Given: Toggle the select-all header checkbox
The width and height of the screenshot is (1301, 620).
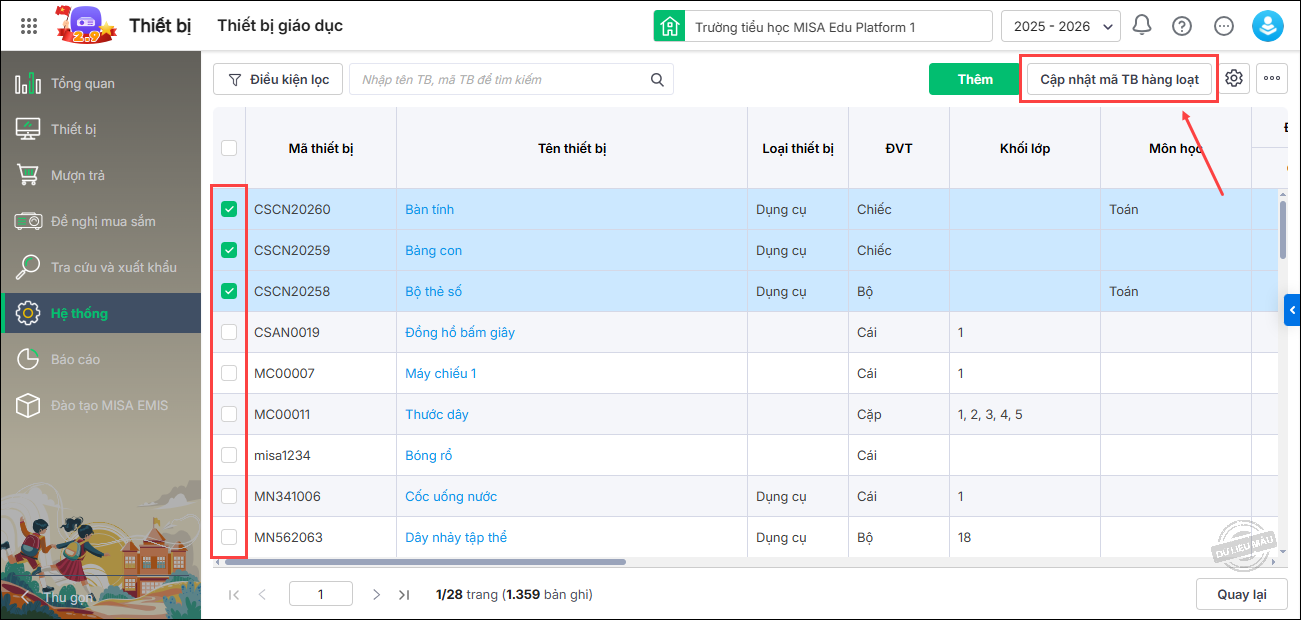Looking at the screenshot, I should click(229, 148).
